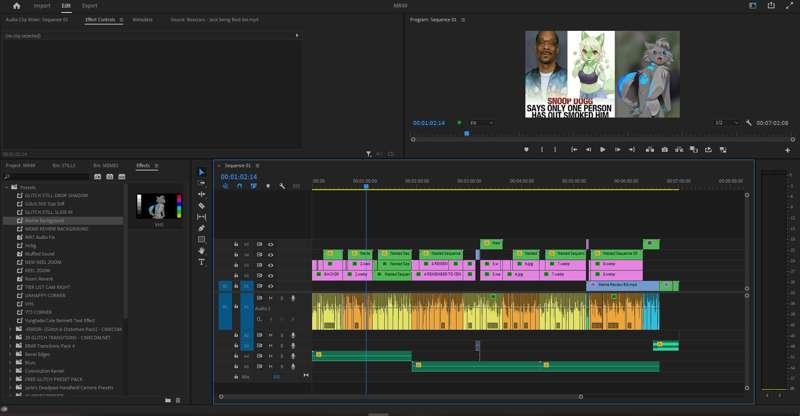Viewport: 800px width, 416px height.
Task: Toggle eye visibility of second video track
Action: click(x=271, y=255)
